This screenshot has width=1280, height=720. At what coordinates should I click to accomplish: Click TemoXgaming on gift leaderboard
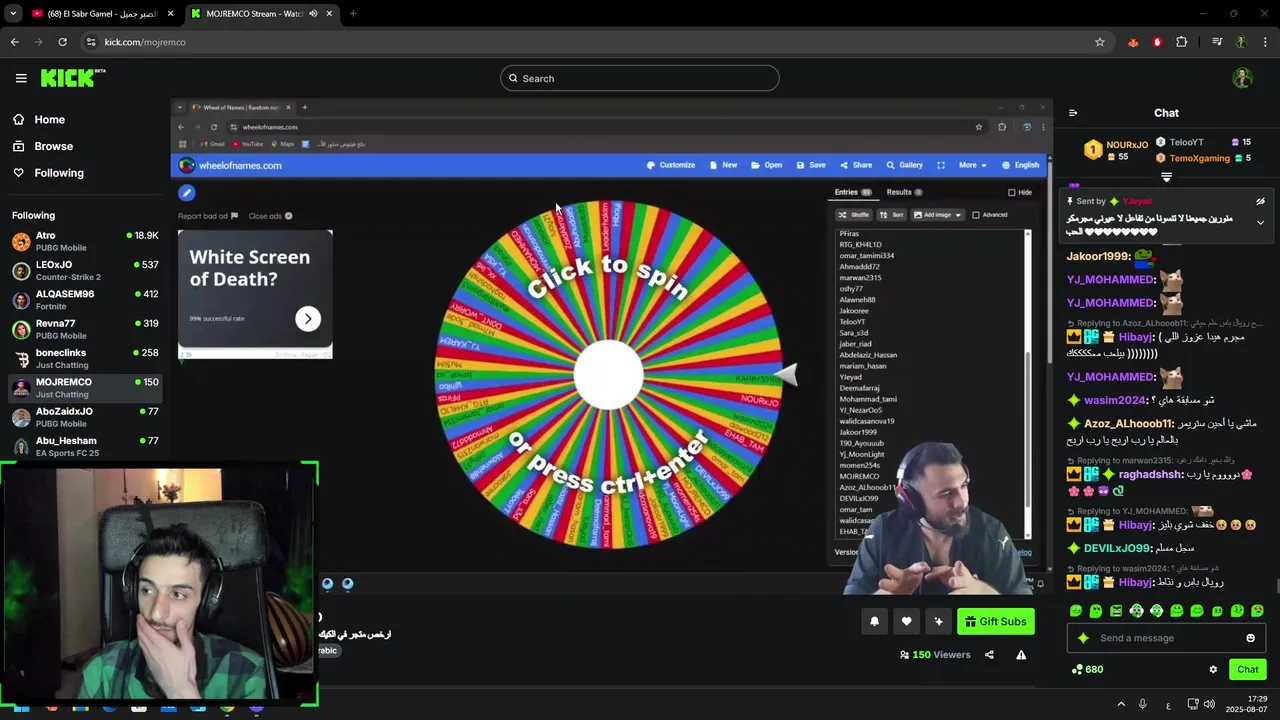pyautogui.click(x=1199, y=158)
